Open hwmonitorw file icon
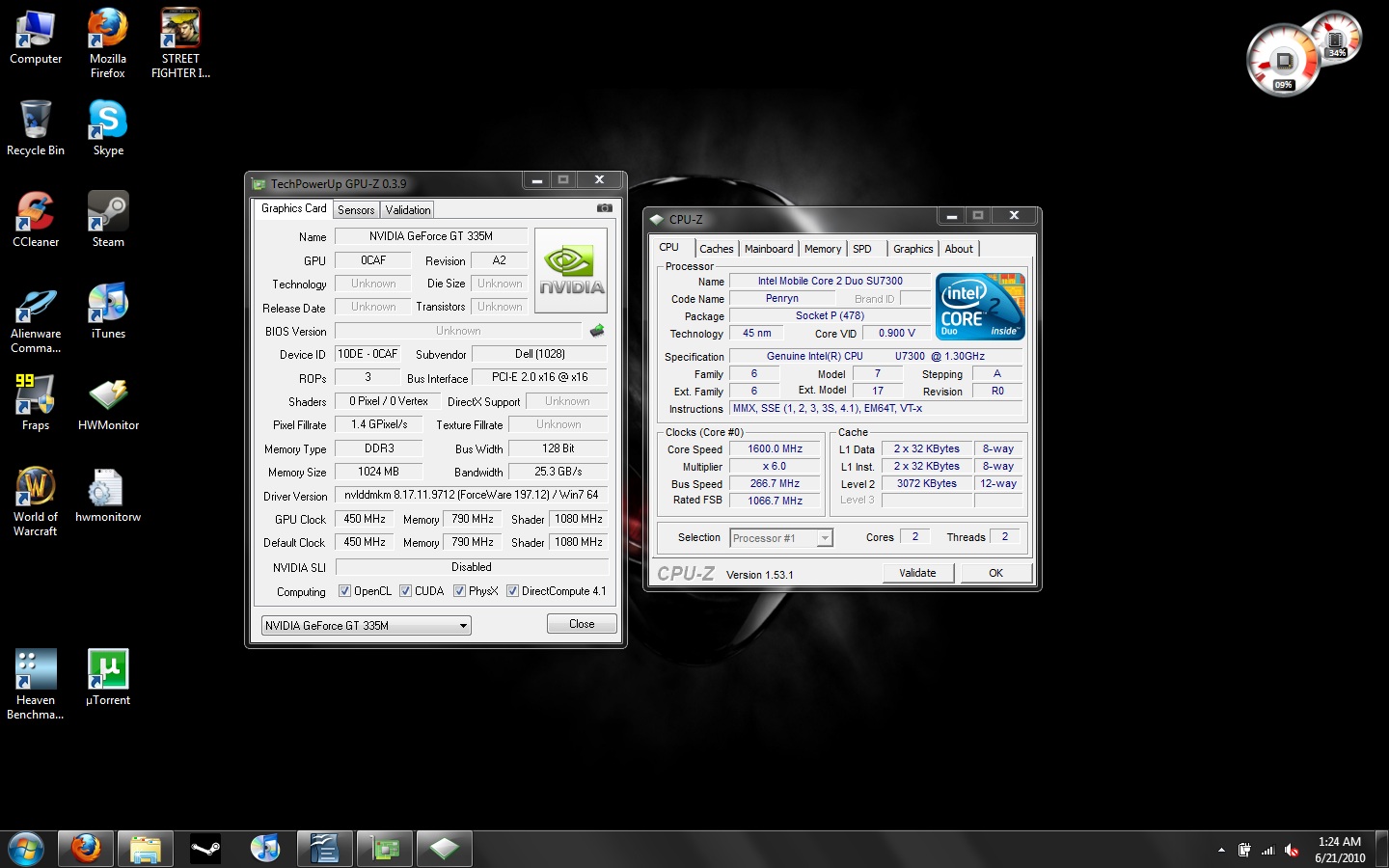 click(x=108, y=495)
